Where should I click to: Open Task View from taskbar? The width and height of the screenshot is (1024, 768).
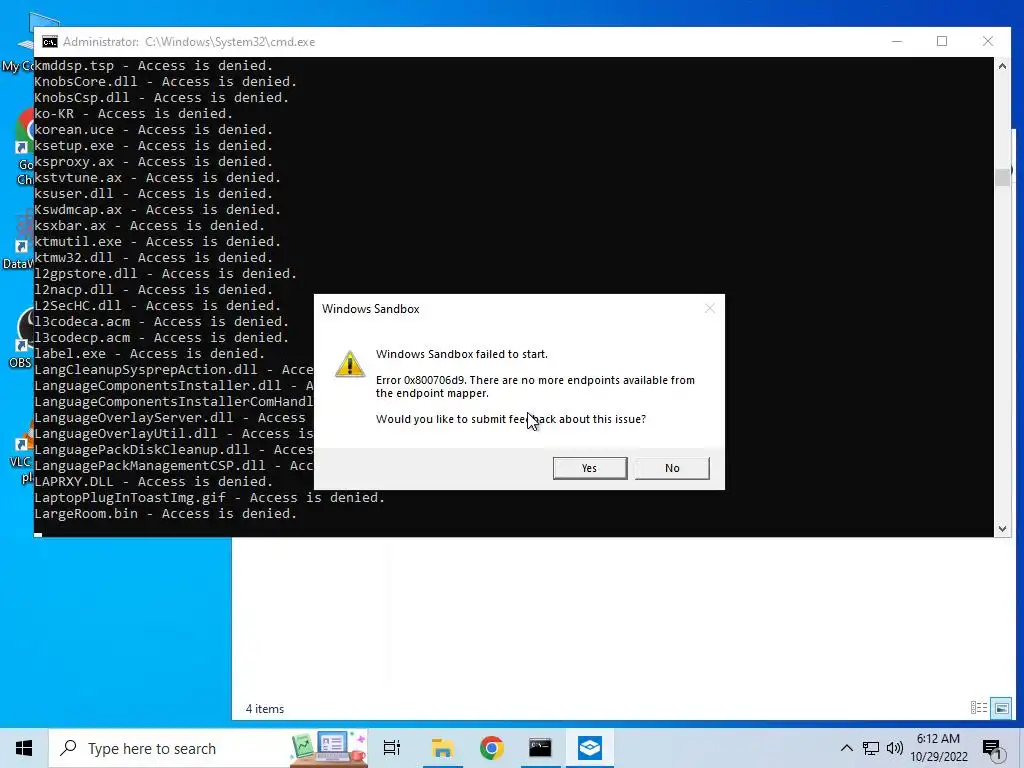tap(392, 748)
